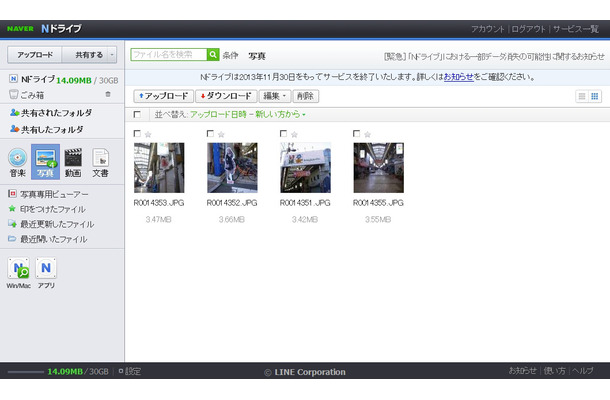This screenshot has width=610, height=400.
Task: Follow the お知らせ link in notice banner
Action: 459,77
